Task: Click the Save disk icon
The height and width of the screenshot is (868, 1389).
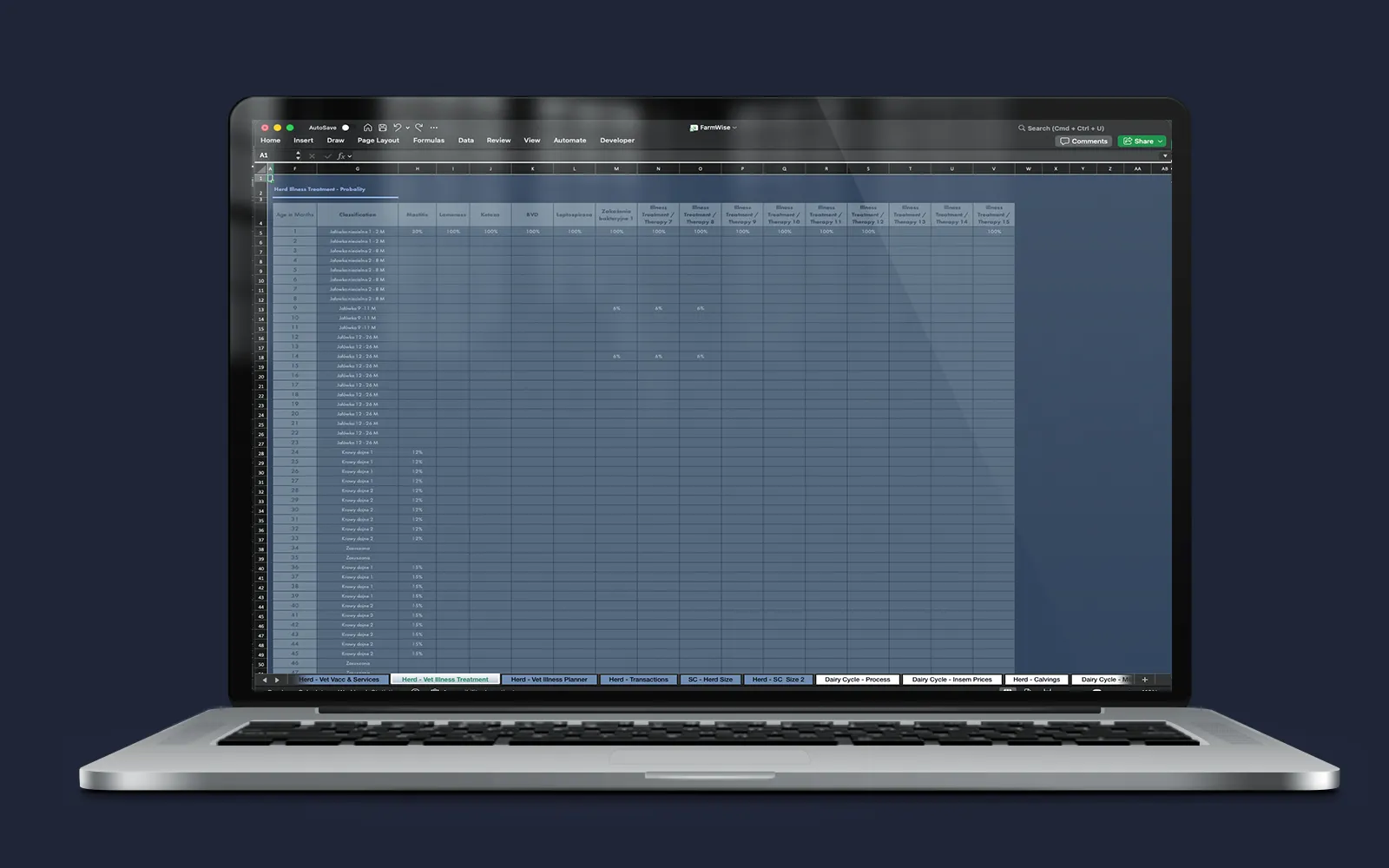Action: pyautogui.click(x=383, y=128)
